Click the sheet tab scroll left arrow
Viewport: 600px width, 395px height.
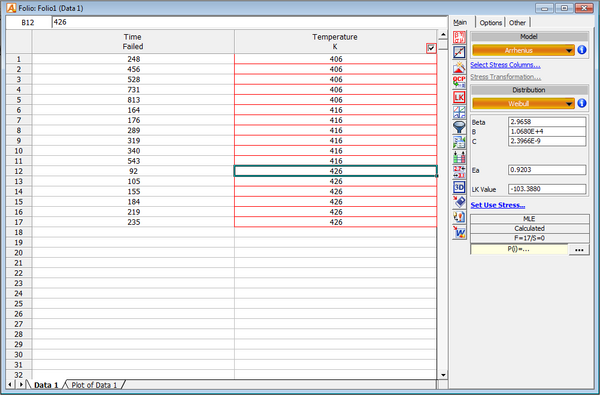point(10,384)
